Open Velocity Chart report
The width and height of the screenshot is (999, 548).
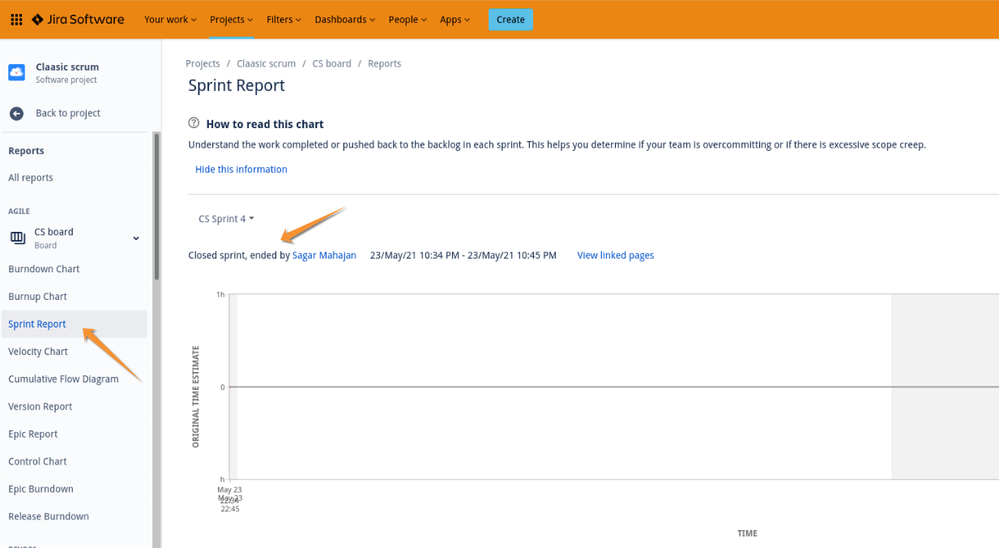pos(38,351)
